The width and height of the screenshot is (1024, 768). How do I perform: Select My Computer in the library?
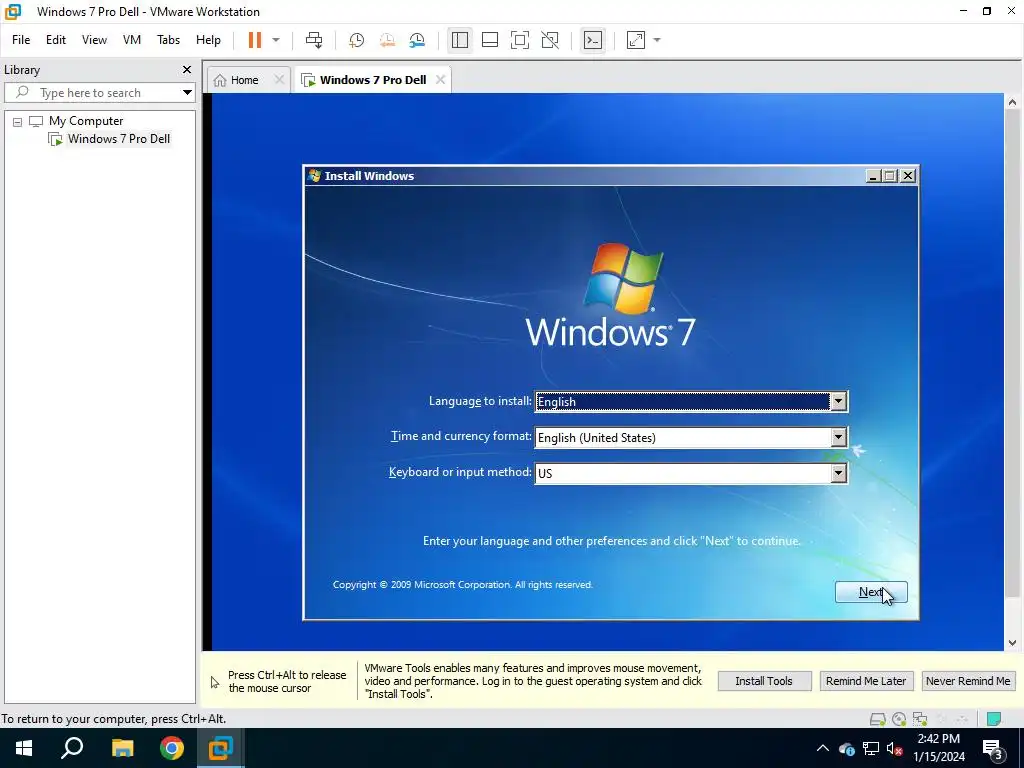click(x=85, y=121)
